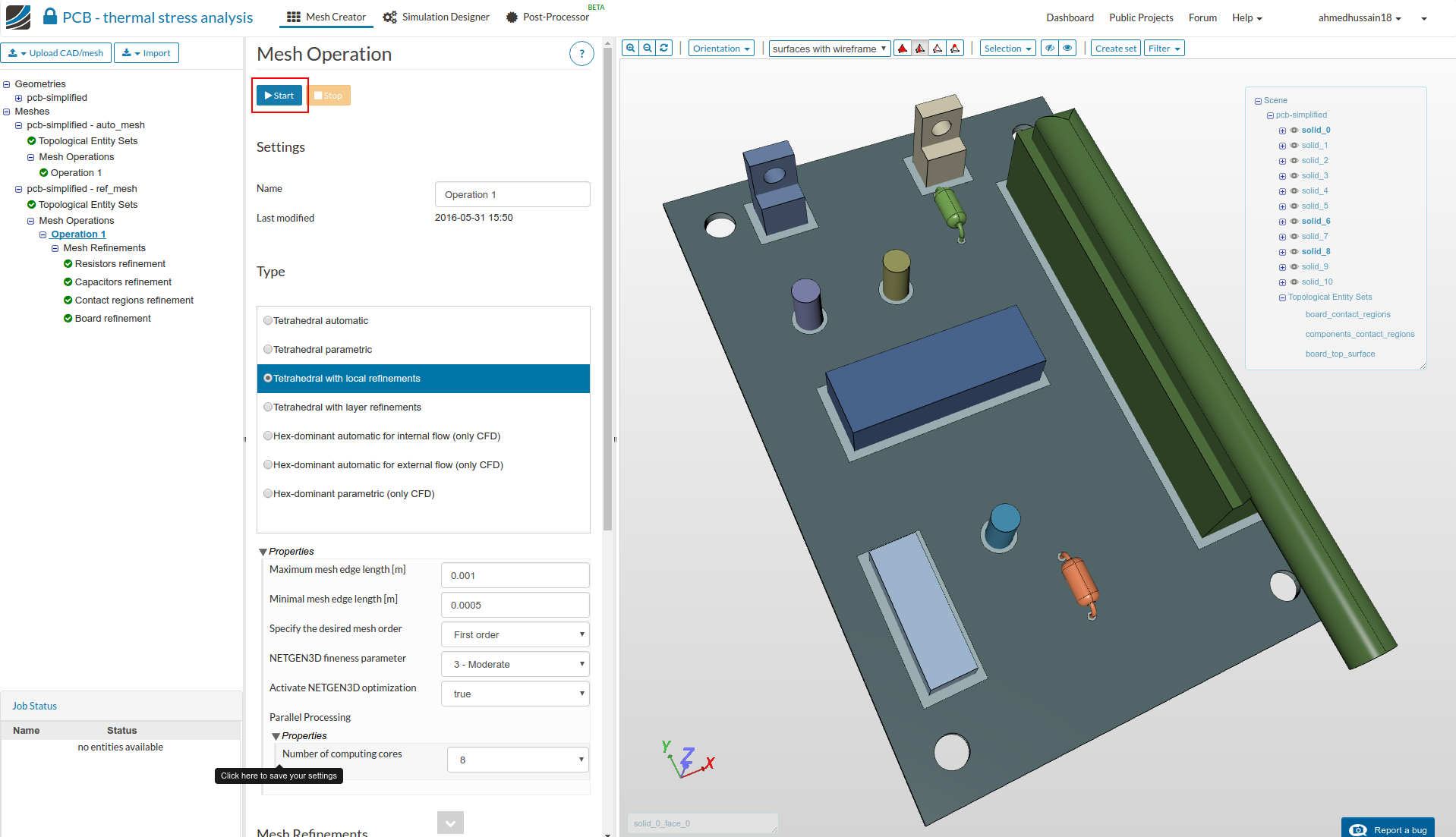Reset the viewer with the refresh icon
1456x837 pixels.
tap(664, 49)
